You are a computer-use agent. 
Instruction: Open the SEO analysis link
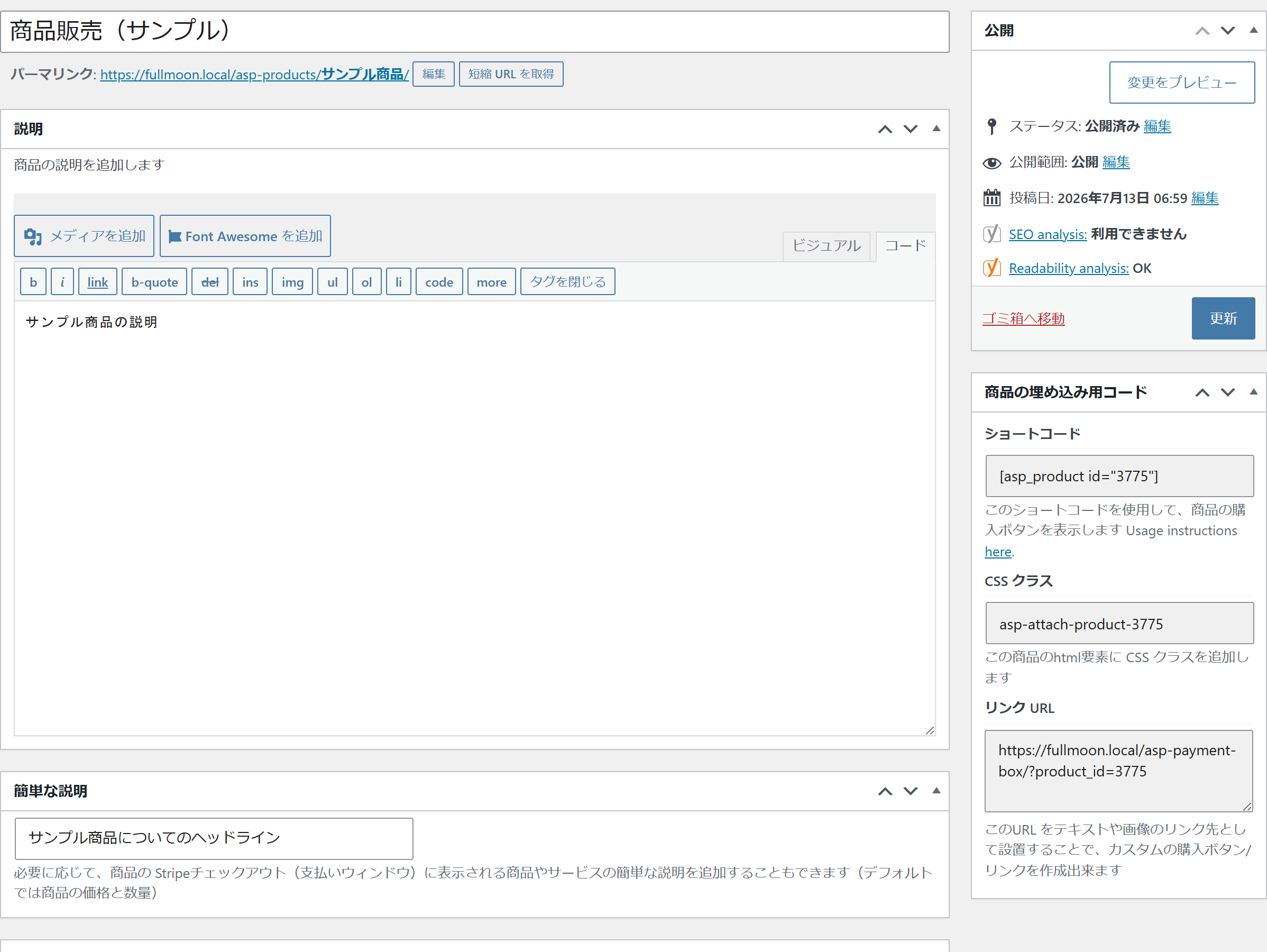pyautogui.click(x=1048, y=234)
